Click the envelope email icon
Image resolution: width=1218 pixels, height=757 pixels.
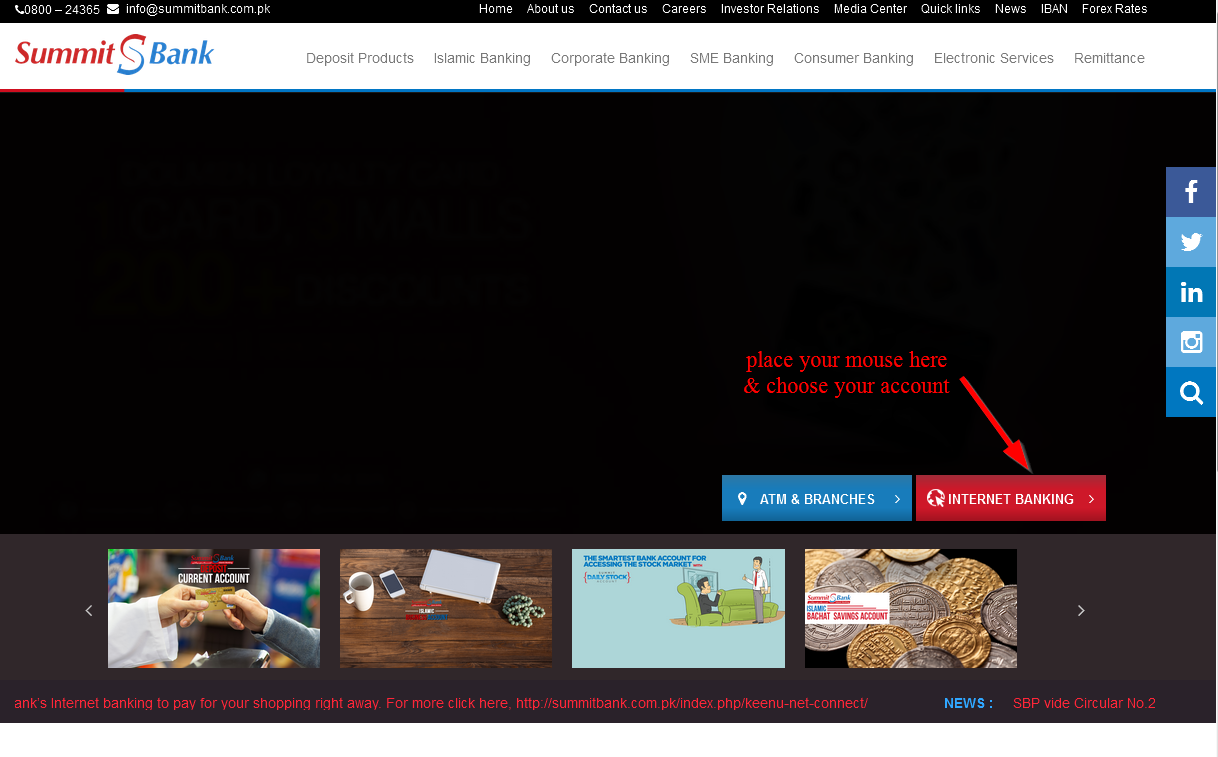tap(113, 9)
